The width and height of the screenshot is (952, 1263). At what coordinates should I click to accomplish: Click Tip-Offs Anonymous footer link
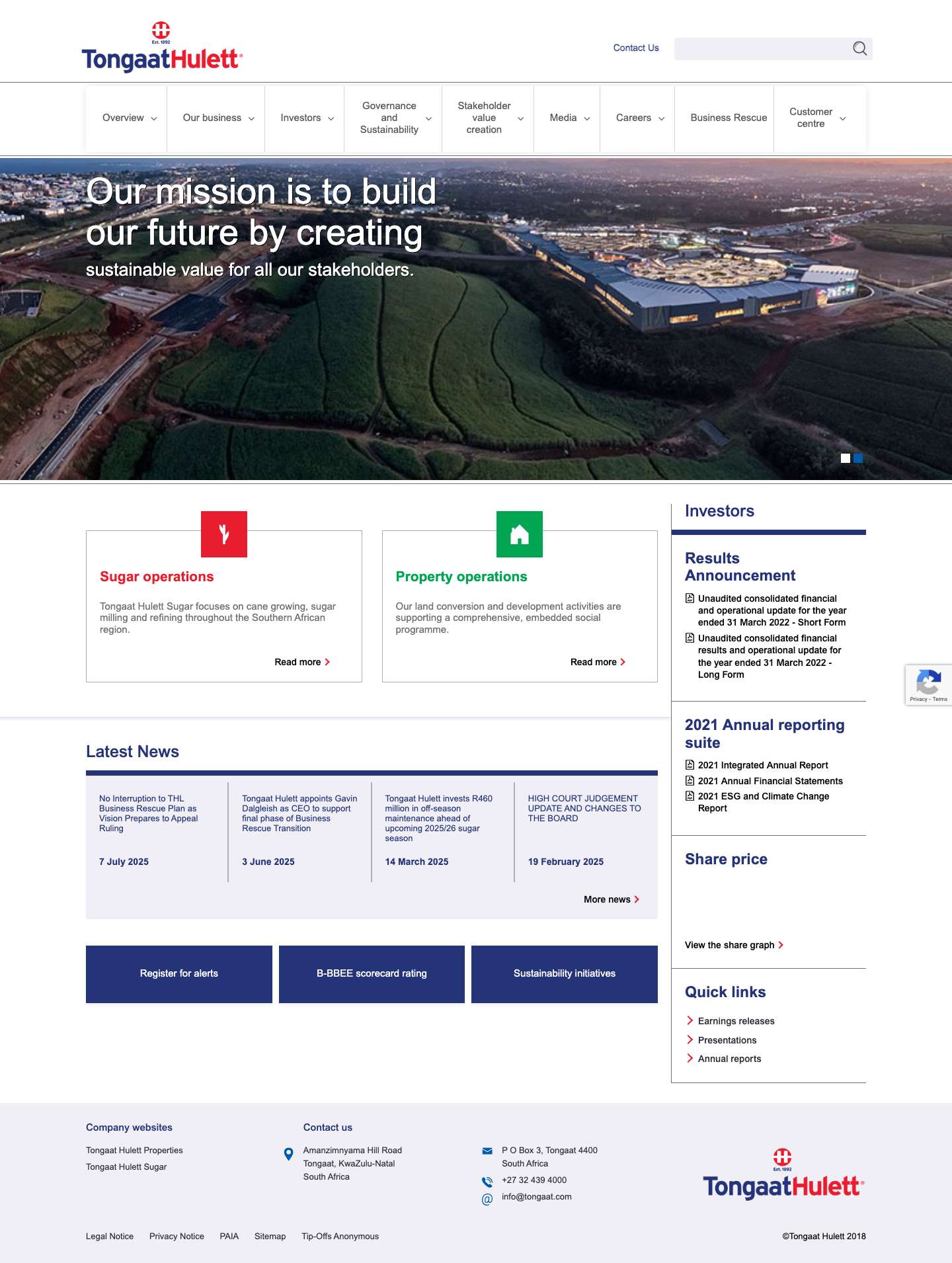point(340,1237)
